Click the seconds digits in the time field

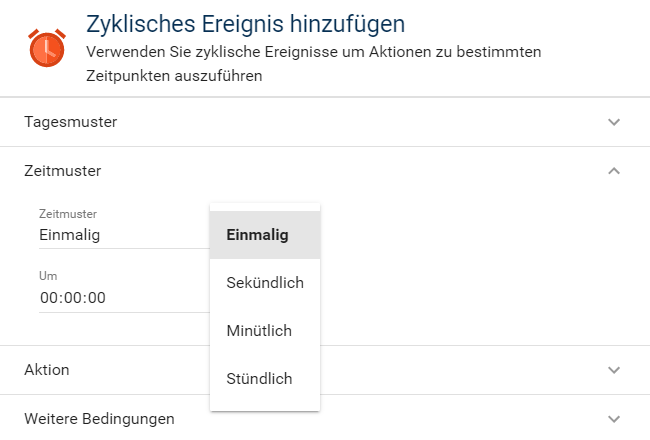coord(96,297)
